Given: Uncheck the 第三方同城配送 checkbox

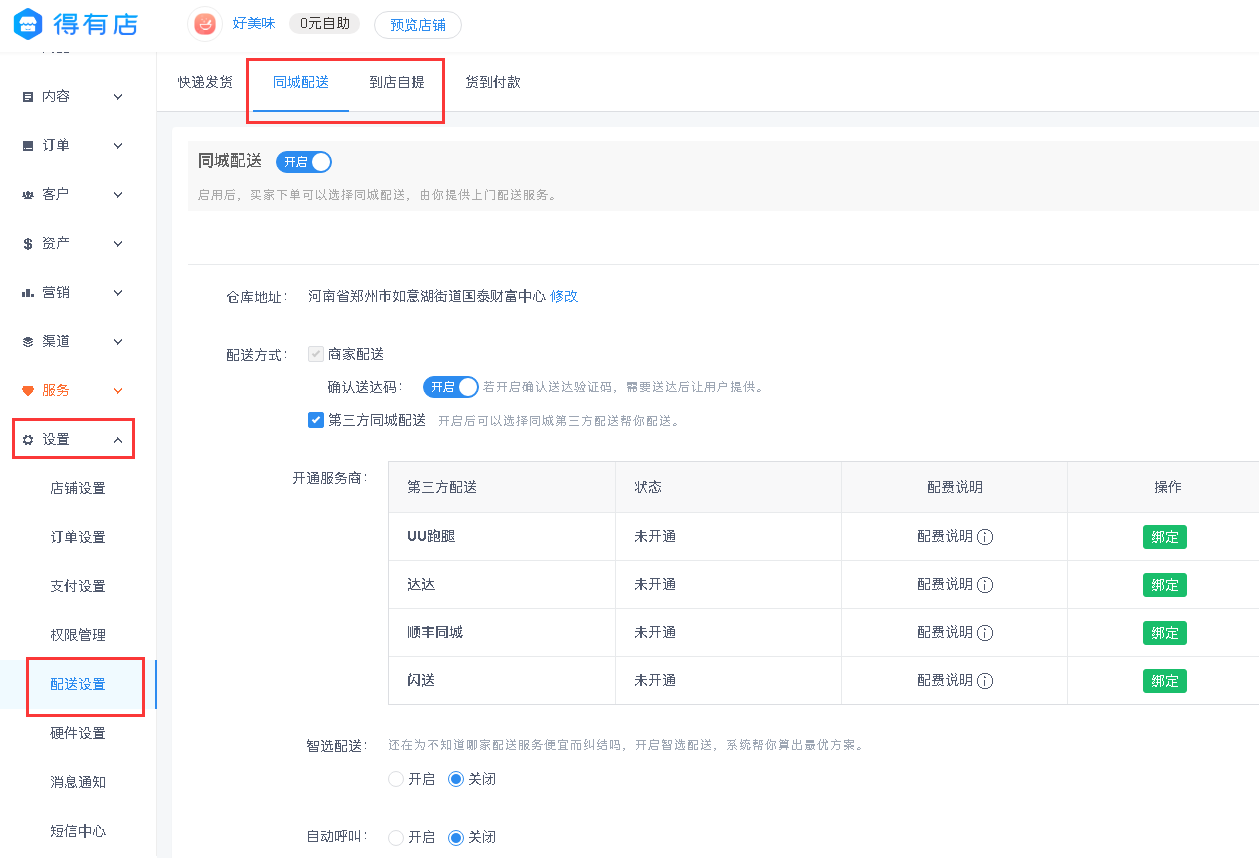Looking at the screenshot, I should [x=316, y=420].
